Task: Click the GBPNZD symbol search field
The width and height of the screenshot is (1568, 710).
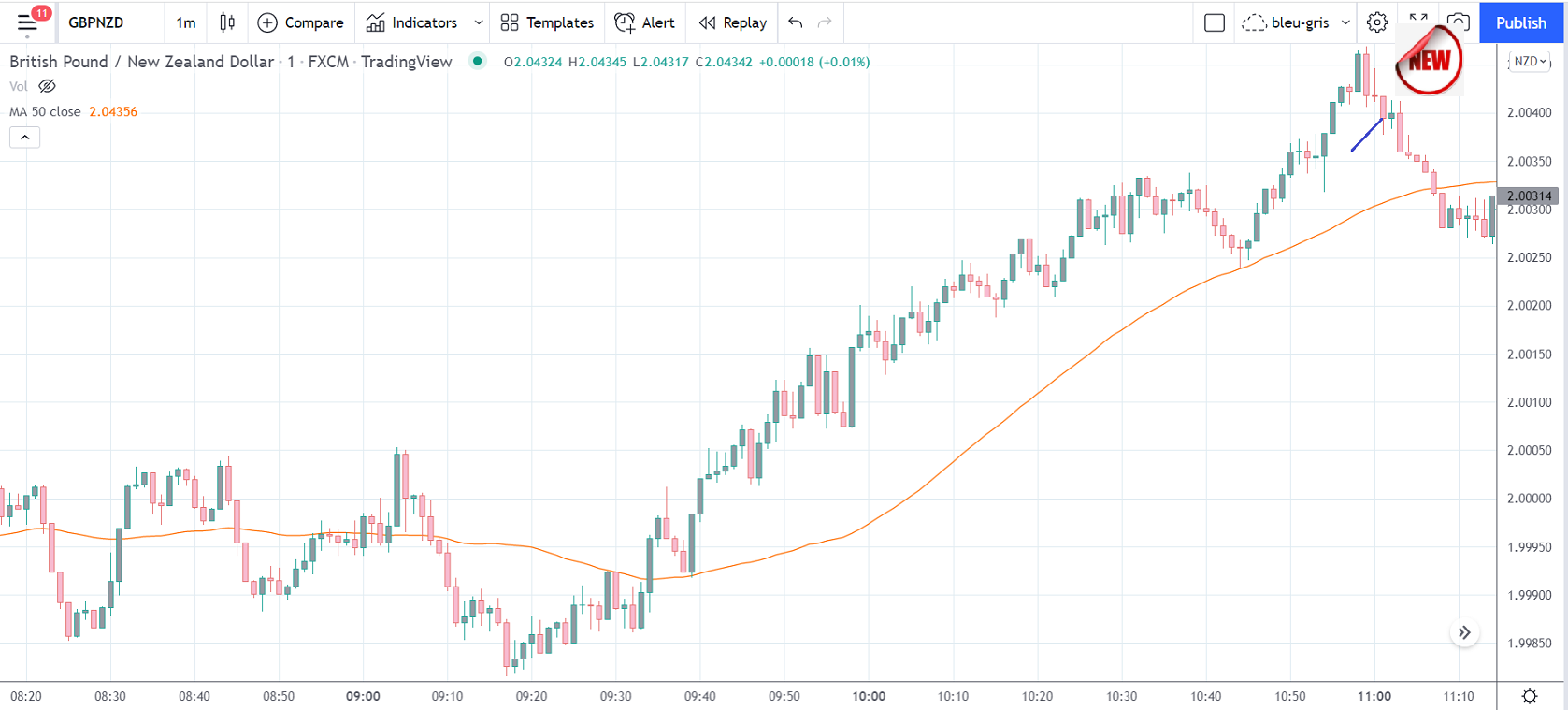Action: (x=96, y=22)
